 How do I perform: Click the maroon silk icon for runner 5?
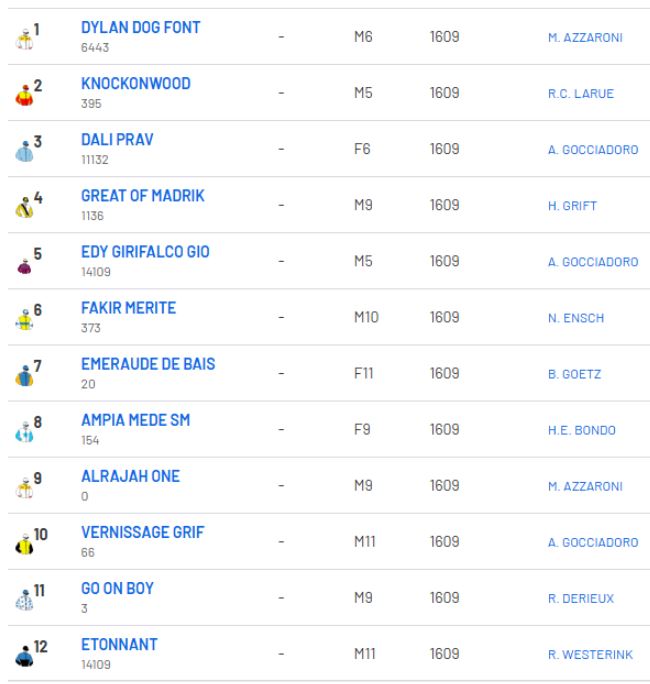click(24, 265)
